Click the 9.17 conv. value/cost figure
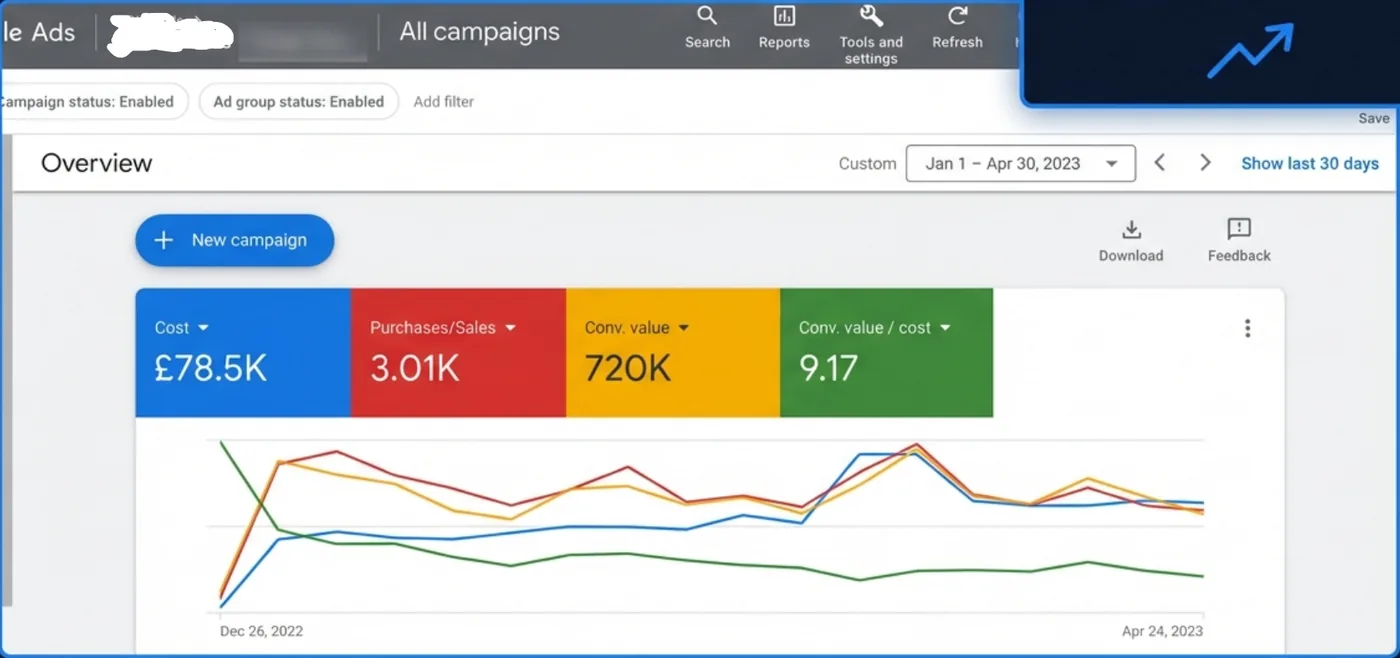The width and height of the screenshot is (1400, 658). (828, 369)
